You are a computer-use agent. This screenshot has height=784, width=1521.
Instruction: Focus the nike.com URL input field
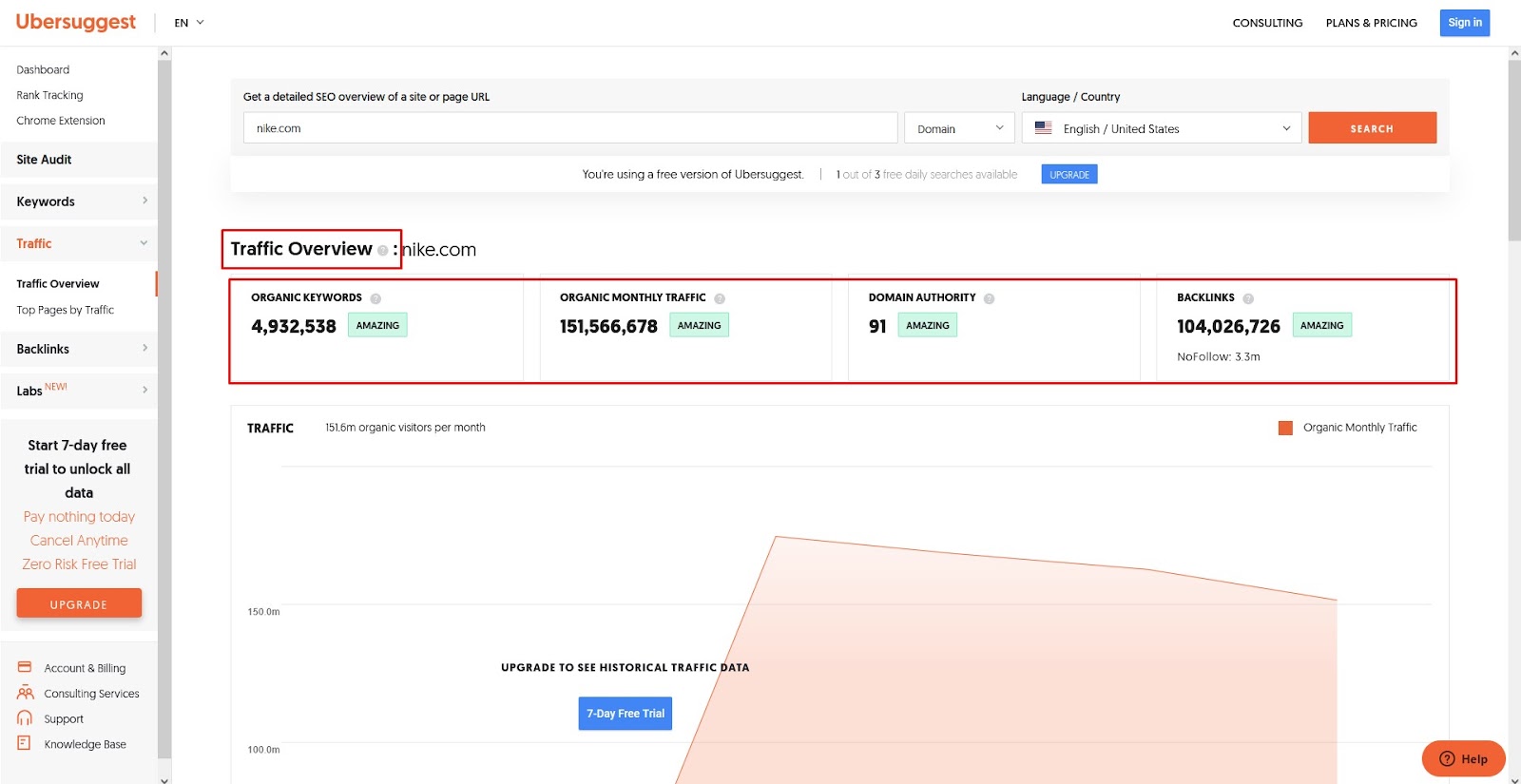click(x=570, y=128)
